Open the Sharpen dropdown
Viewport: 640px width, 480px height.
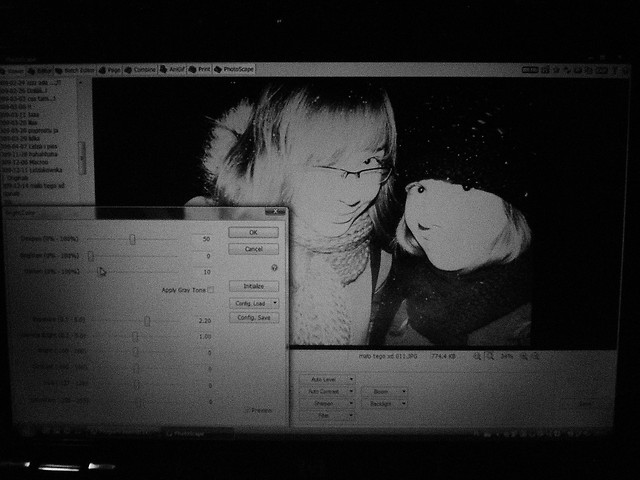click(327, 404)
